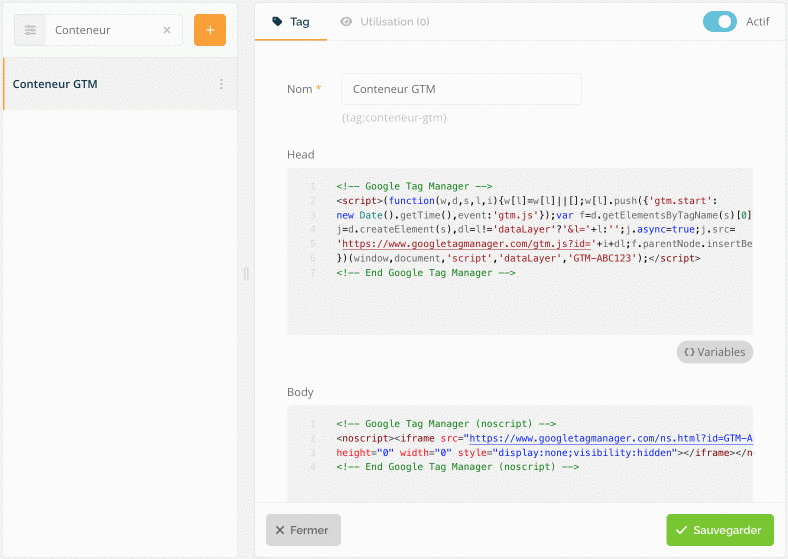Click the Sauvegarder button

pyautogui.click(x=720, y=530)
